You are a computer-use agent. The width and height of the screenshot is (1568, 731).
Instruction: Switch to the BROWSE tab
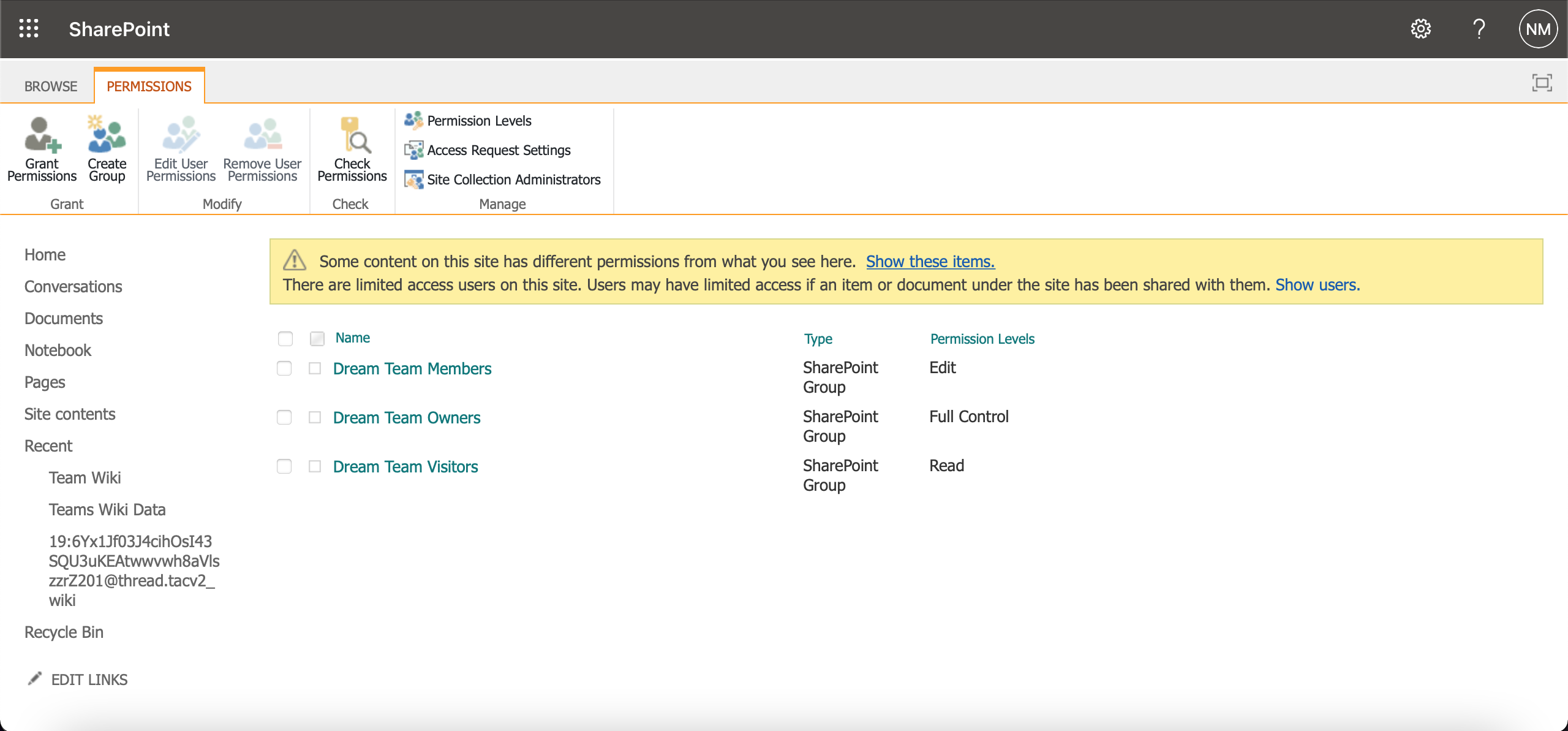point(50,86)
